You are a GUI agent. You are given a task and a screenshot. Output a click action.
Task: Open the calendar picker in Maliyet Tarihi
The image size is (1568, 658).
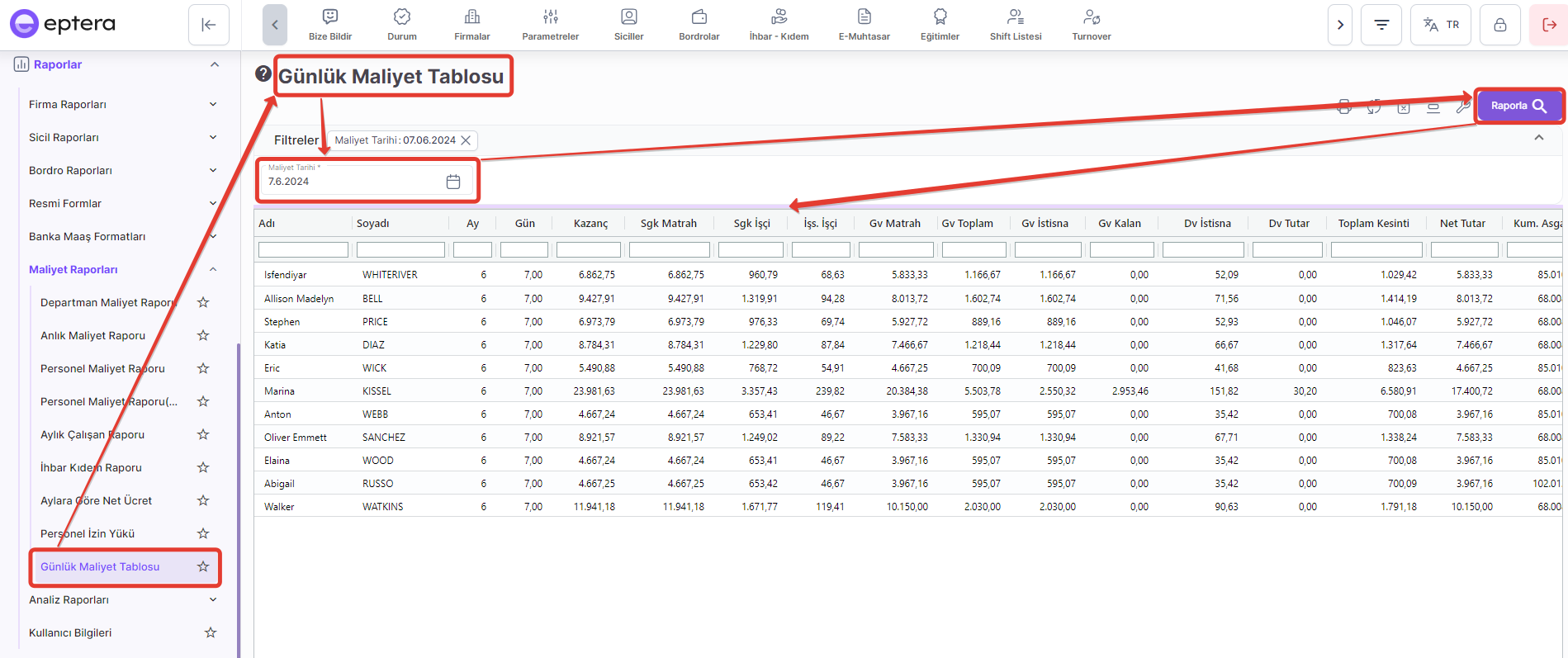(453, 182)
